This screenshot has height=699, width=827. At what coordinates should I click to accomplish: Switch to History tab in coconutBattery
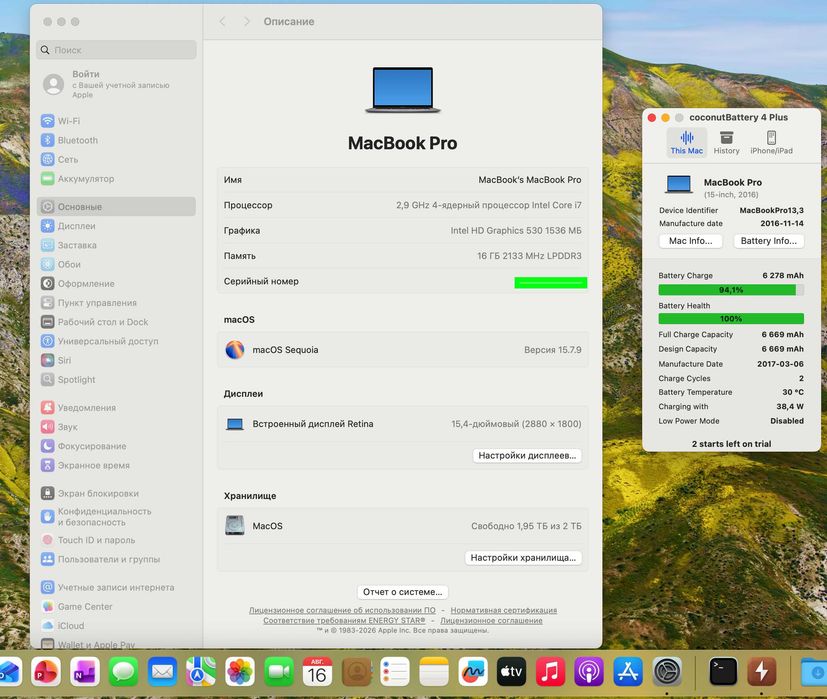point(727,142)
